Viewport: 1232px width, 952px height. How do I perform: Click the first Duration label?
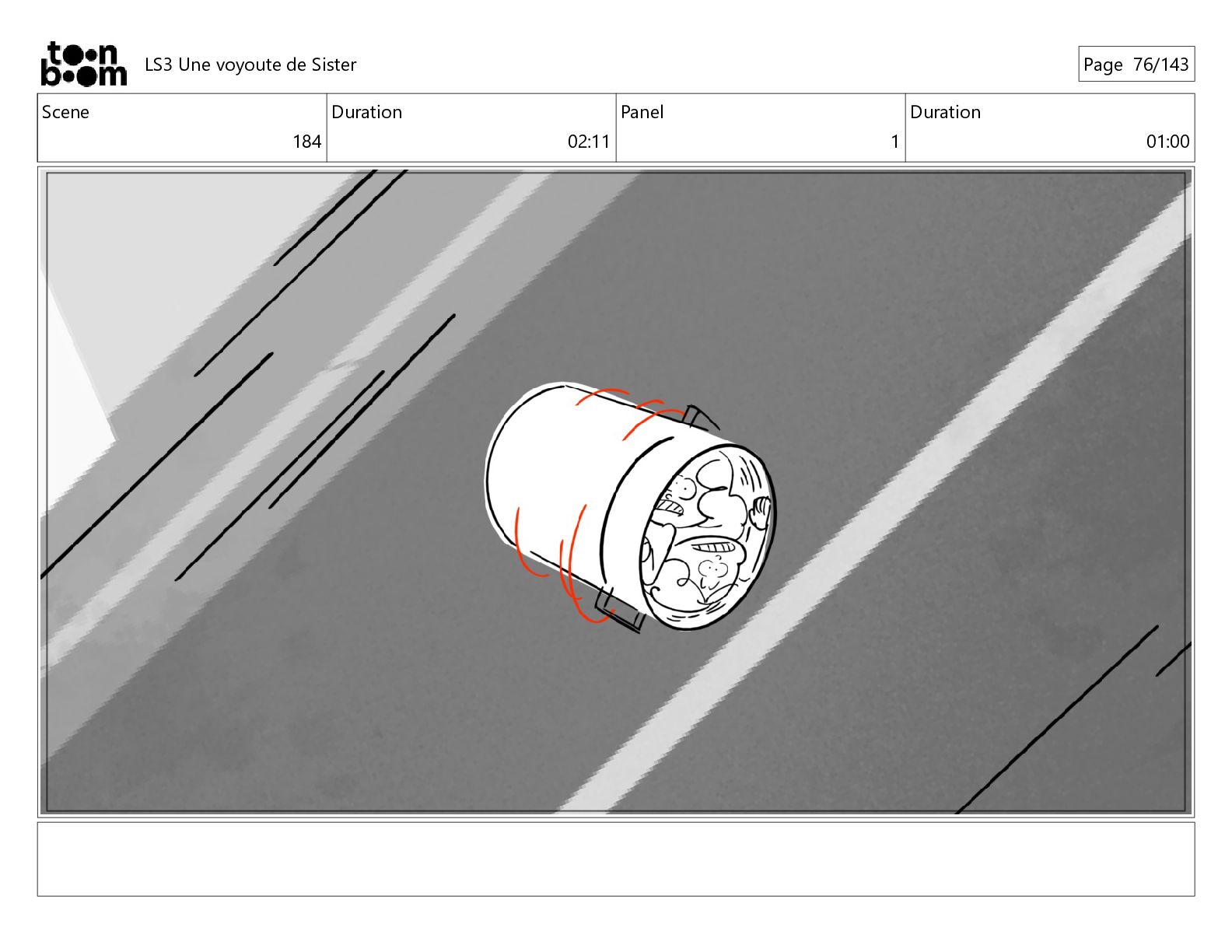367,112
